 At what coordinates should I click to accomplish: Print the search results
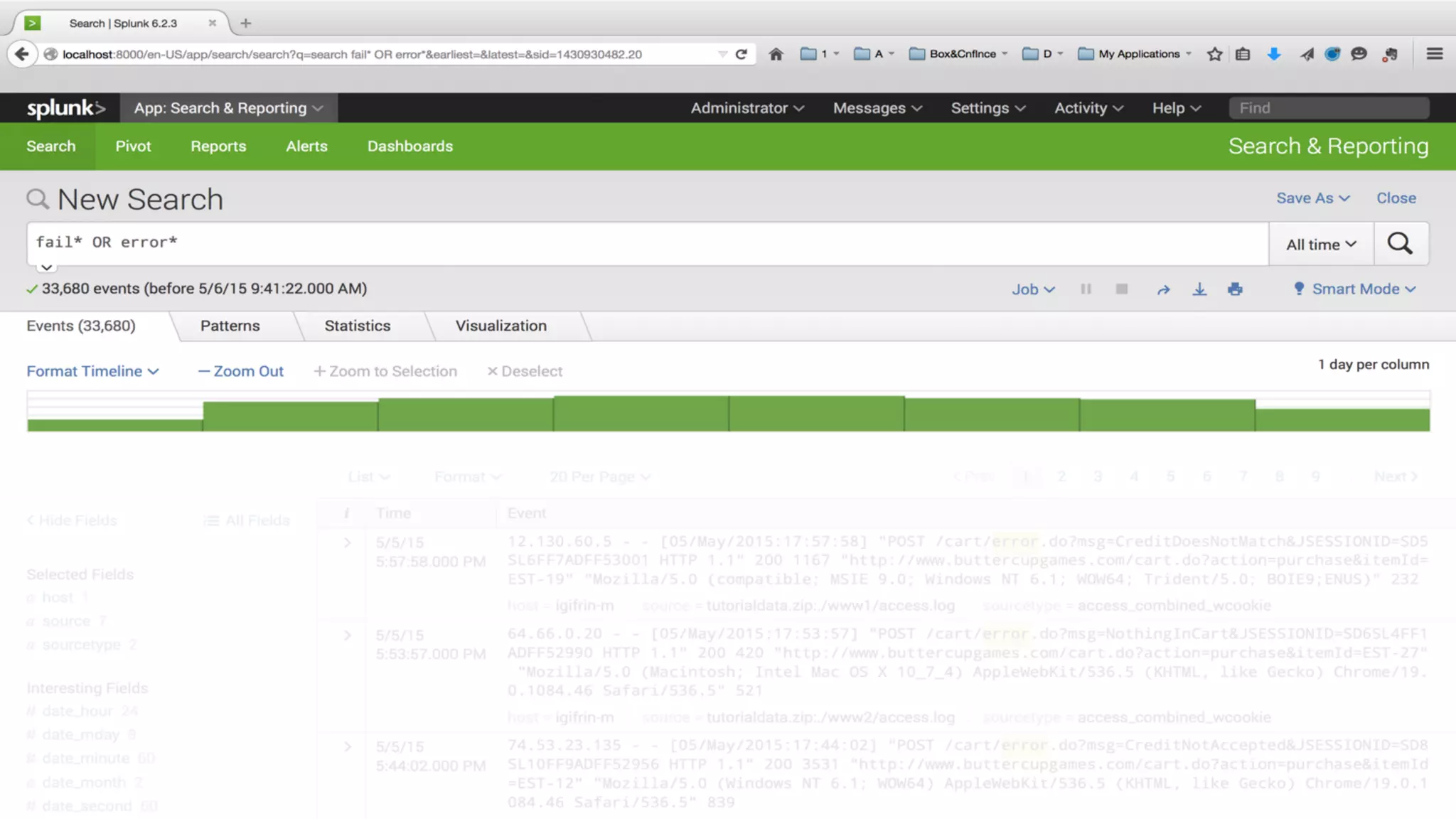(x=1235, y=289)
